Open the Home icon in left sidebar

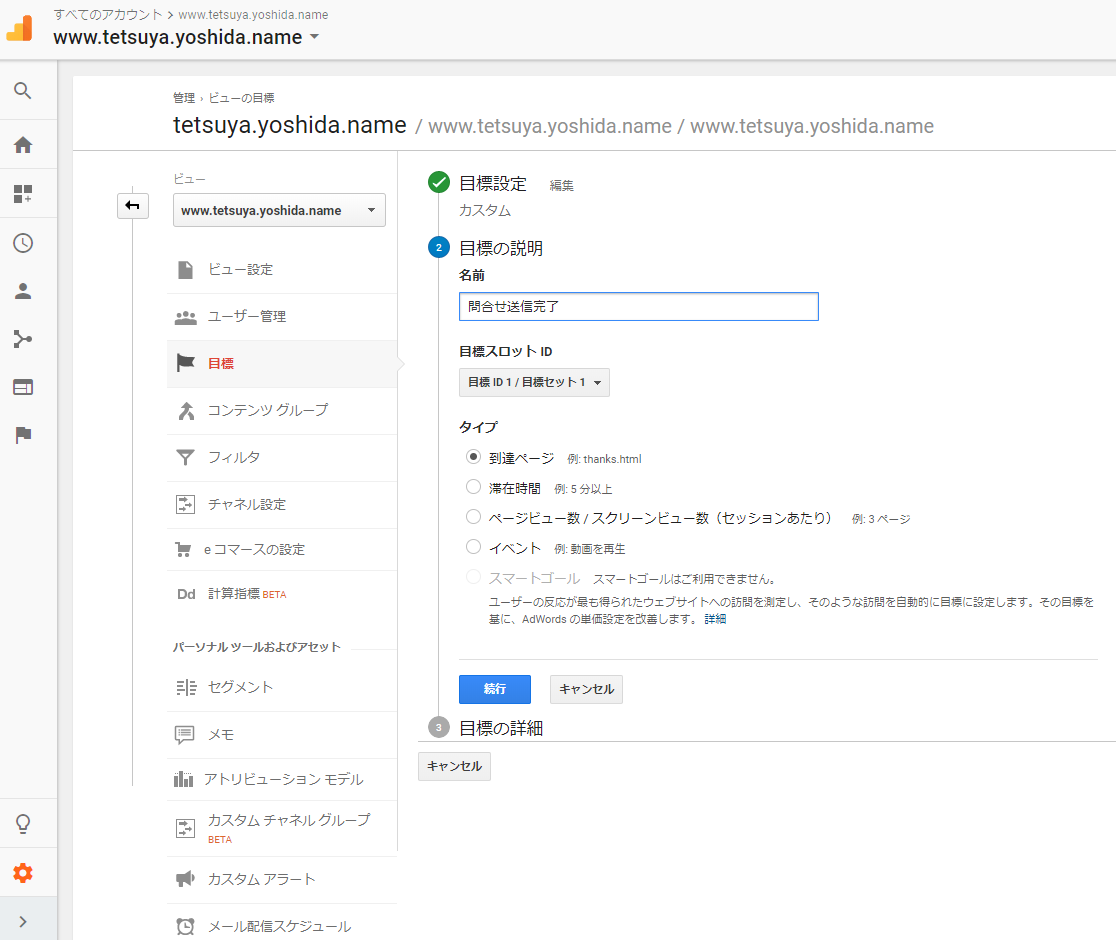pos(22,145)
